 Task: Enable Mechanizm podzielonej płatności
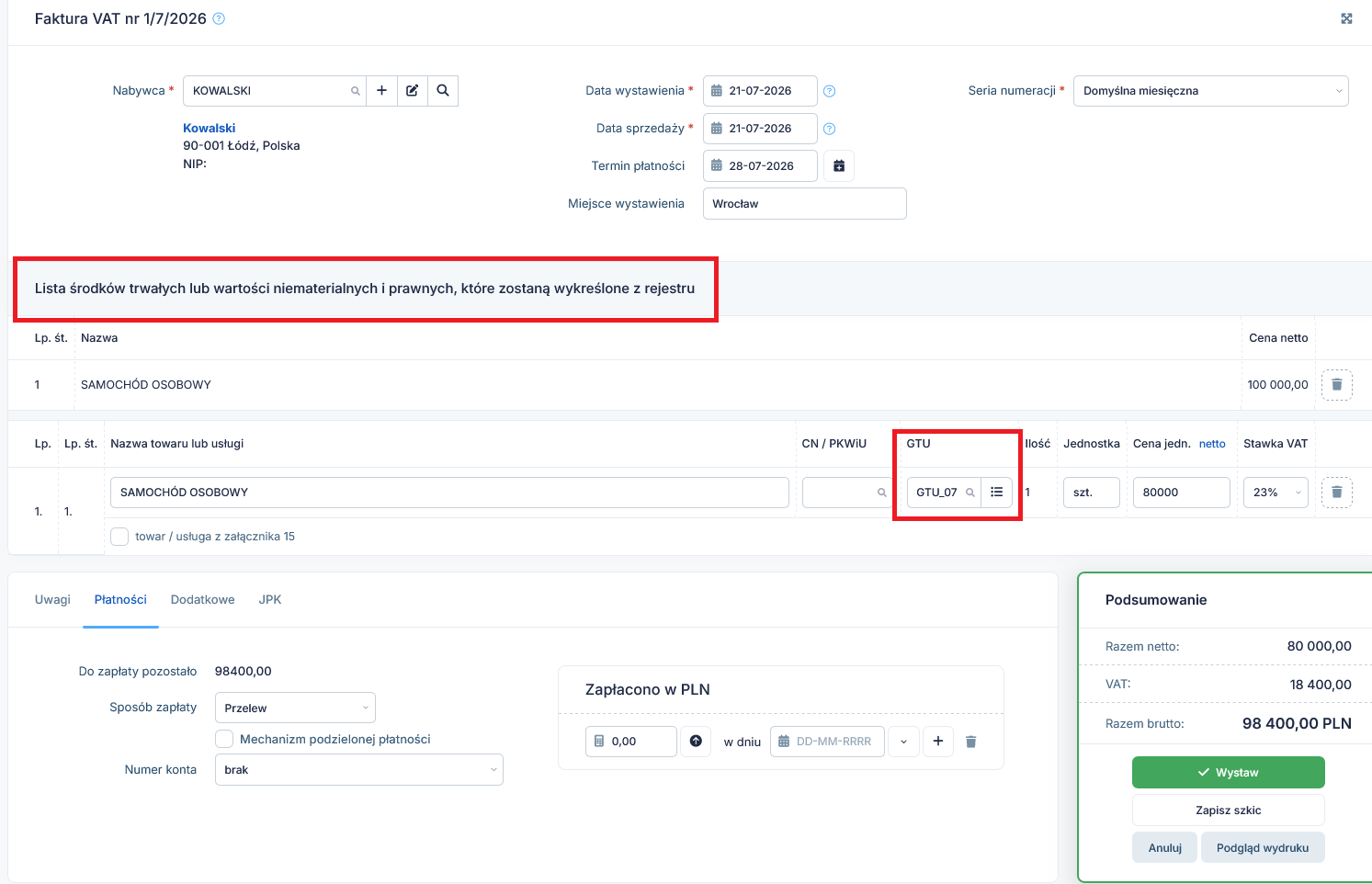pyautogui.click(x=224, y=739)
